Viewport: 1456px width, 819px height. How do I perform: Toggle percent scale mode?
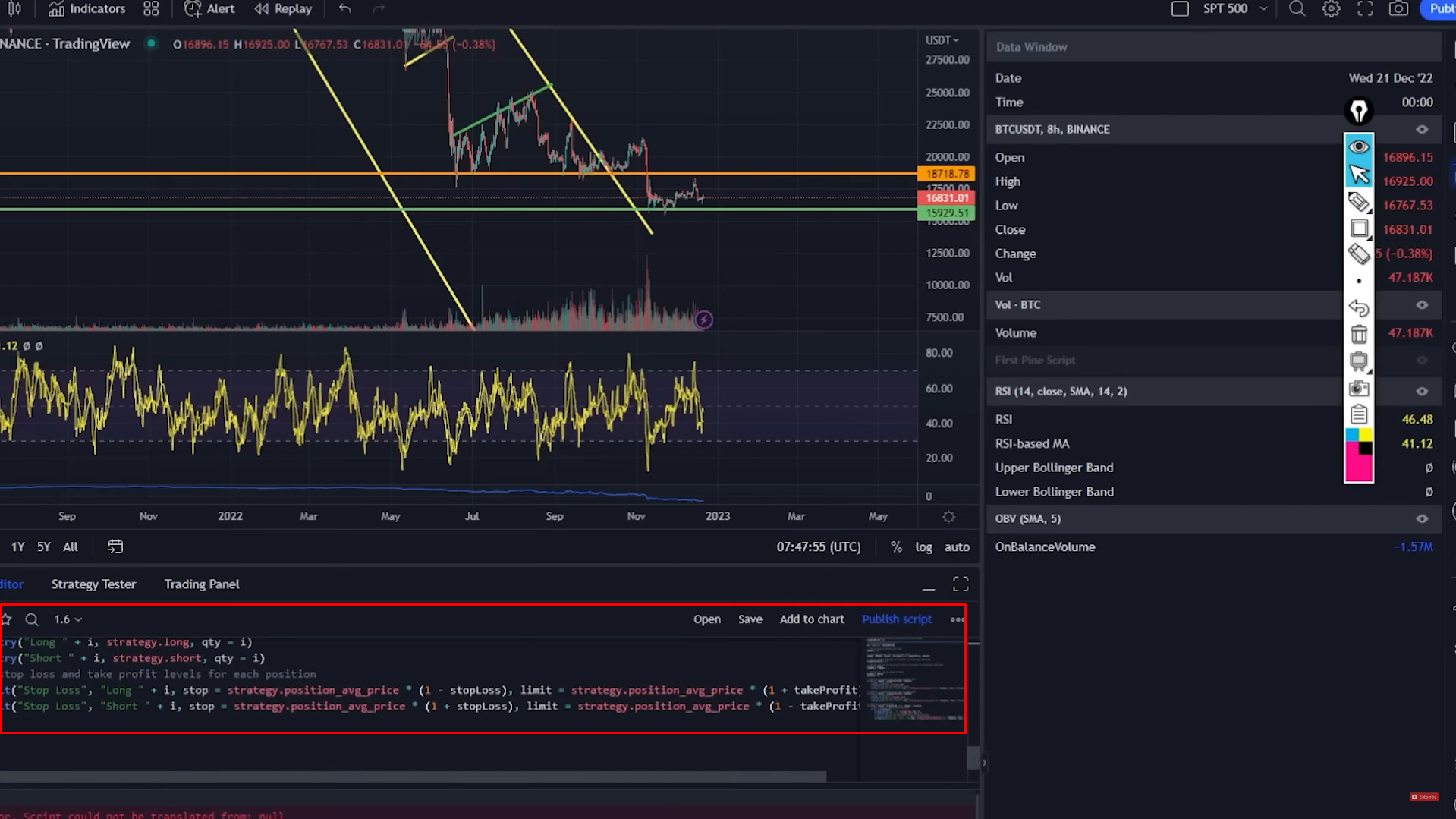coord(896,547)
